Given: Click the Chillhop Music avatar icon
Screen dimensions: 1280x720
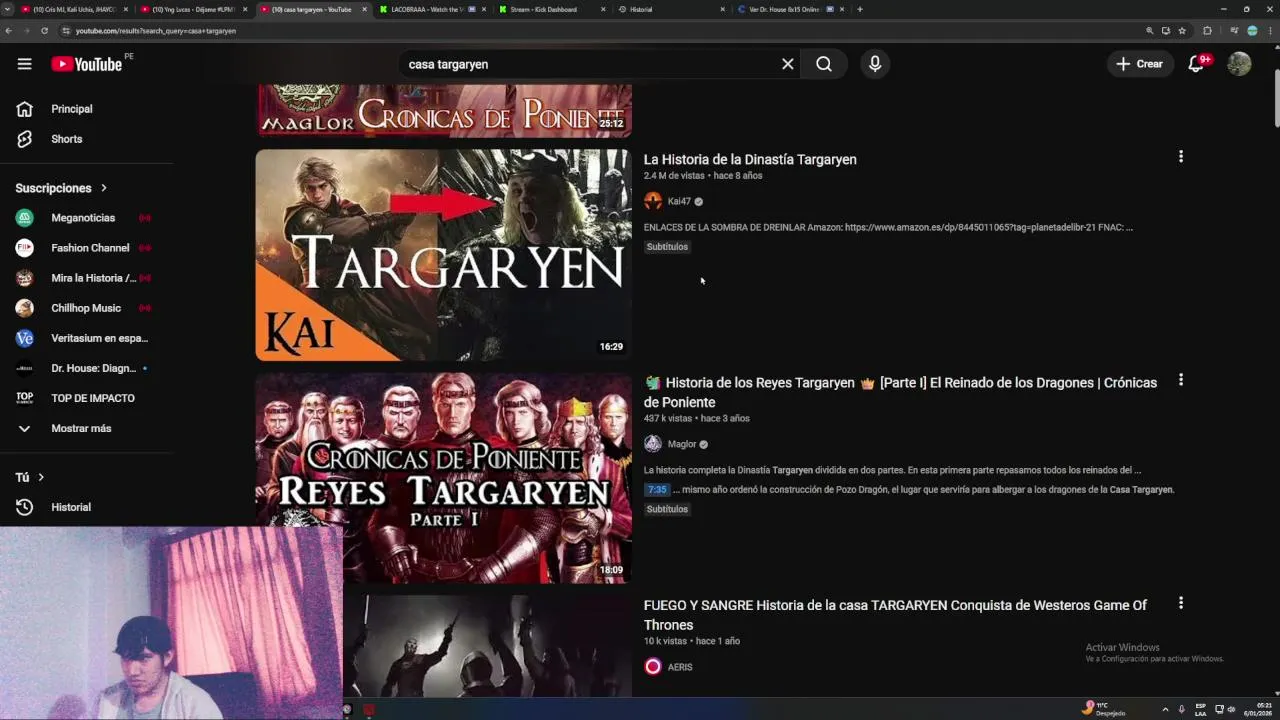Looking at the screenshot, I should (25, 308).
